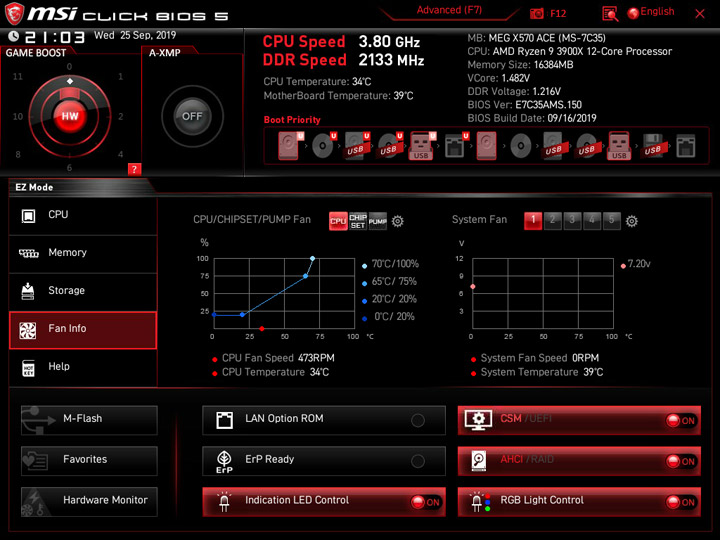Click the CPU Fan Speed 473RPM reading
The height and width of the screenshot is (540, 720).
pos(278,358)
